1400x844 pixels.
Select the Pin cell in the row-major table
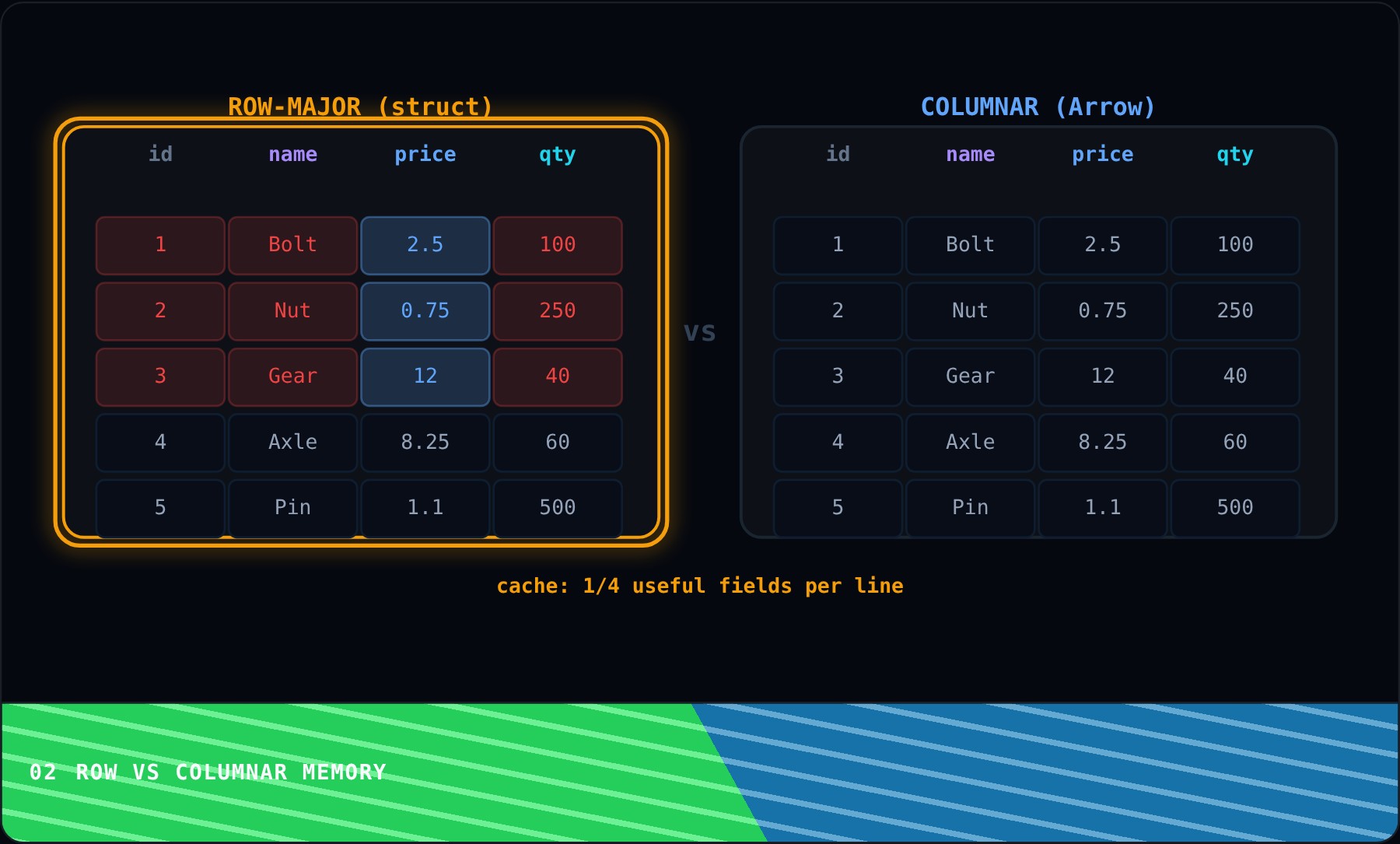[293, 509]
